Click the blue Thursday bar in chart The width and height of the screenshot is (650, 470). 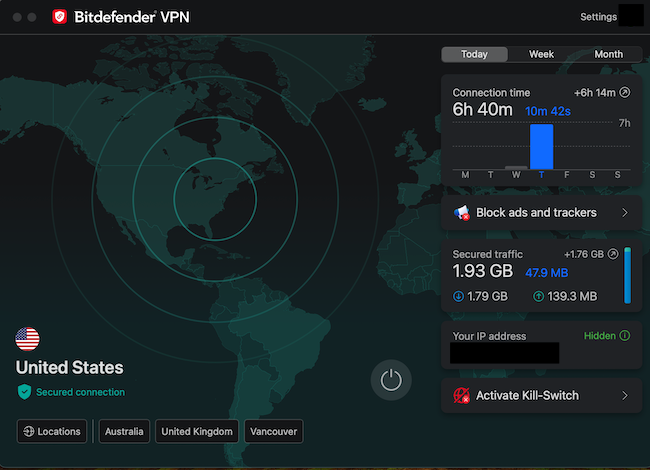coord(541,146)
